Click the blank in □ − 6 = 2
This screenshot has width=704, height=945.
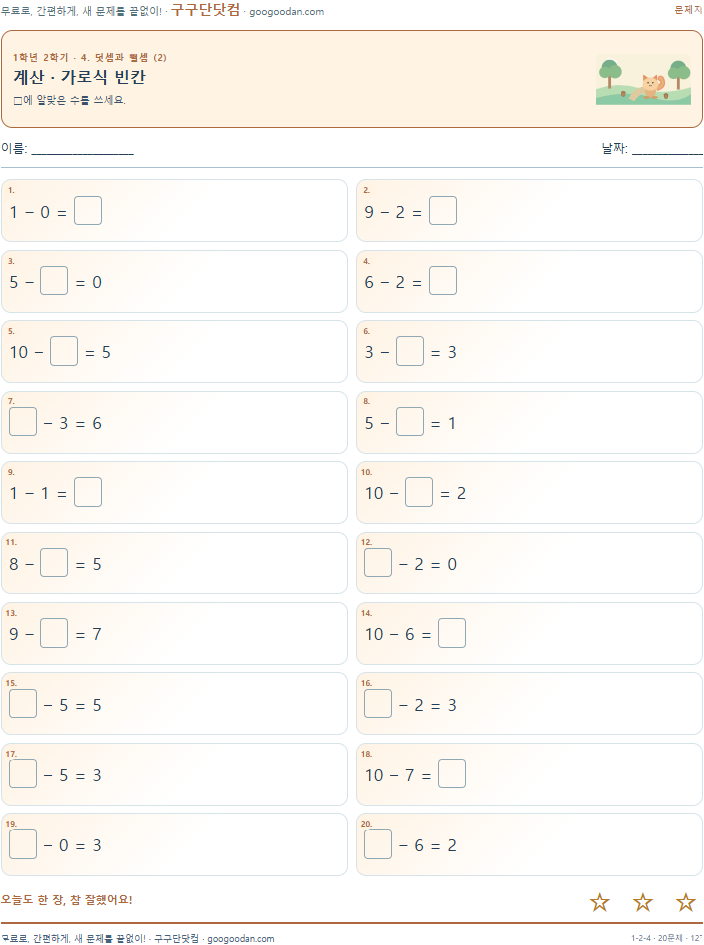[x=378, y=844]
